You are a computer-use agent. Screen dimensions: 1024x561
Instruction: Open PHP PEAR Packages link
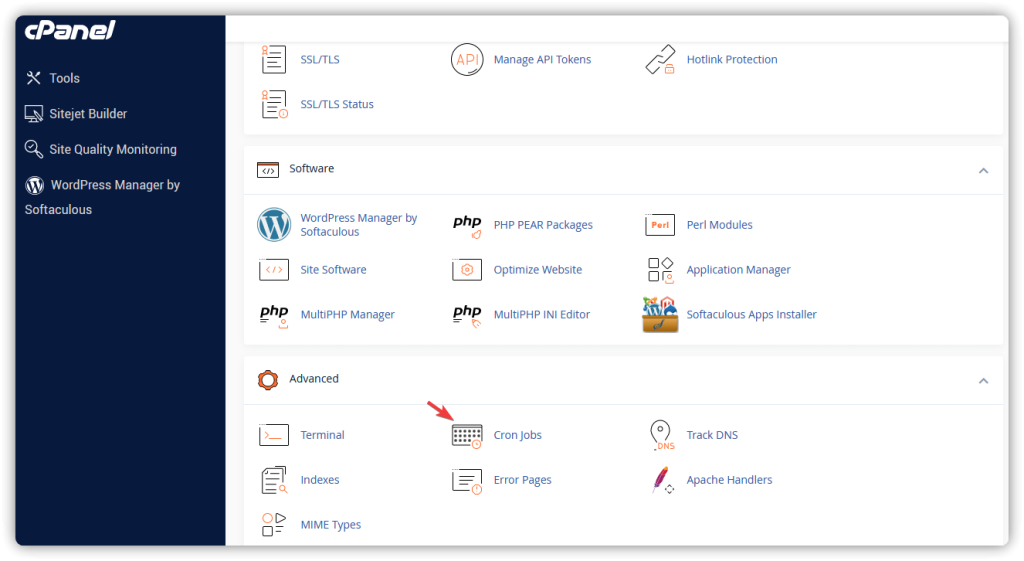click(x=543, y=225)
